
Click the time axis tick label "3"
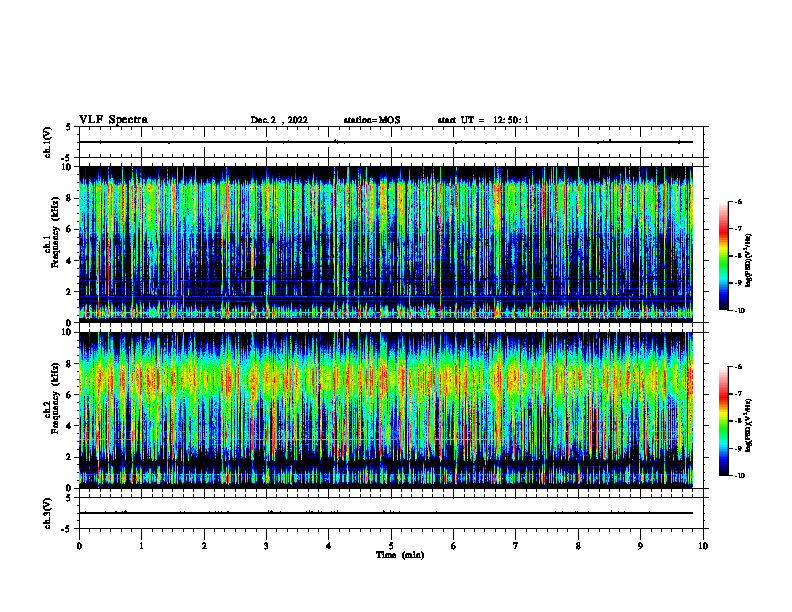(266, 546)
